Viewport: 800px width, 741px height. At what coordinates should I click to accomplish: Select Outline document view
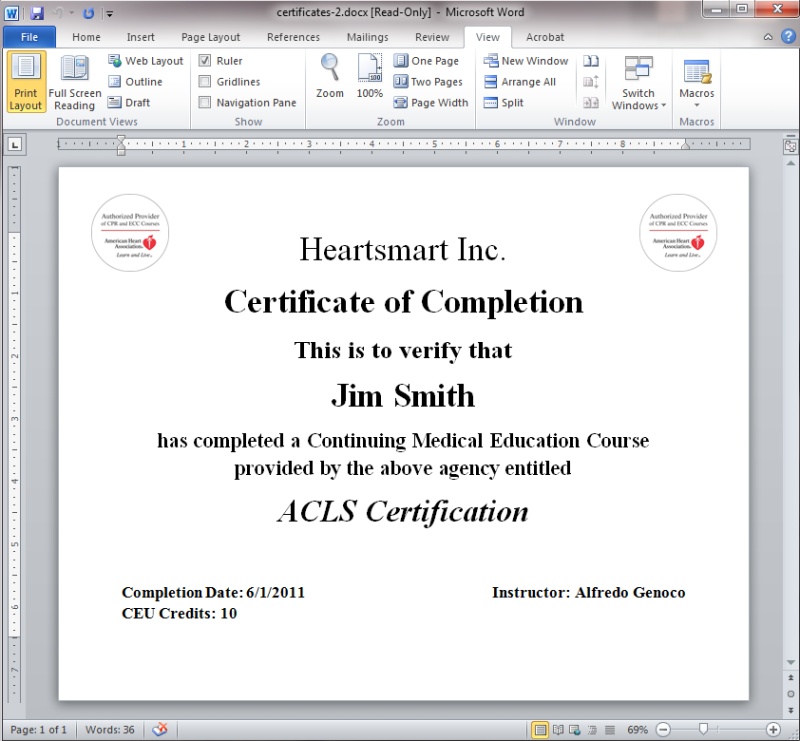(135, 82)
